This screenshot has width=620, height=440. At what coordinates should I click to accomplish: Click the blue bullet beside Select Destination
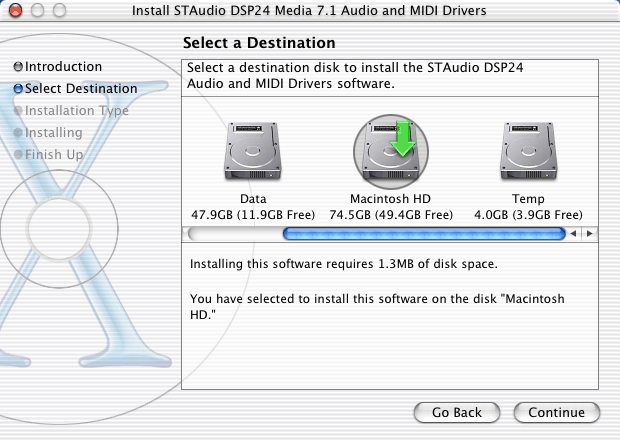pos(18,89)
